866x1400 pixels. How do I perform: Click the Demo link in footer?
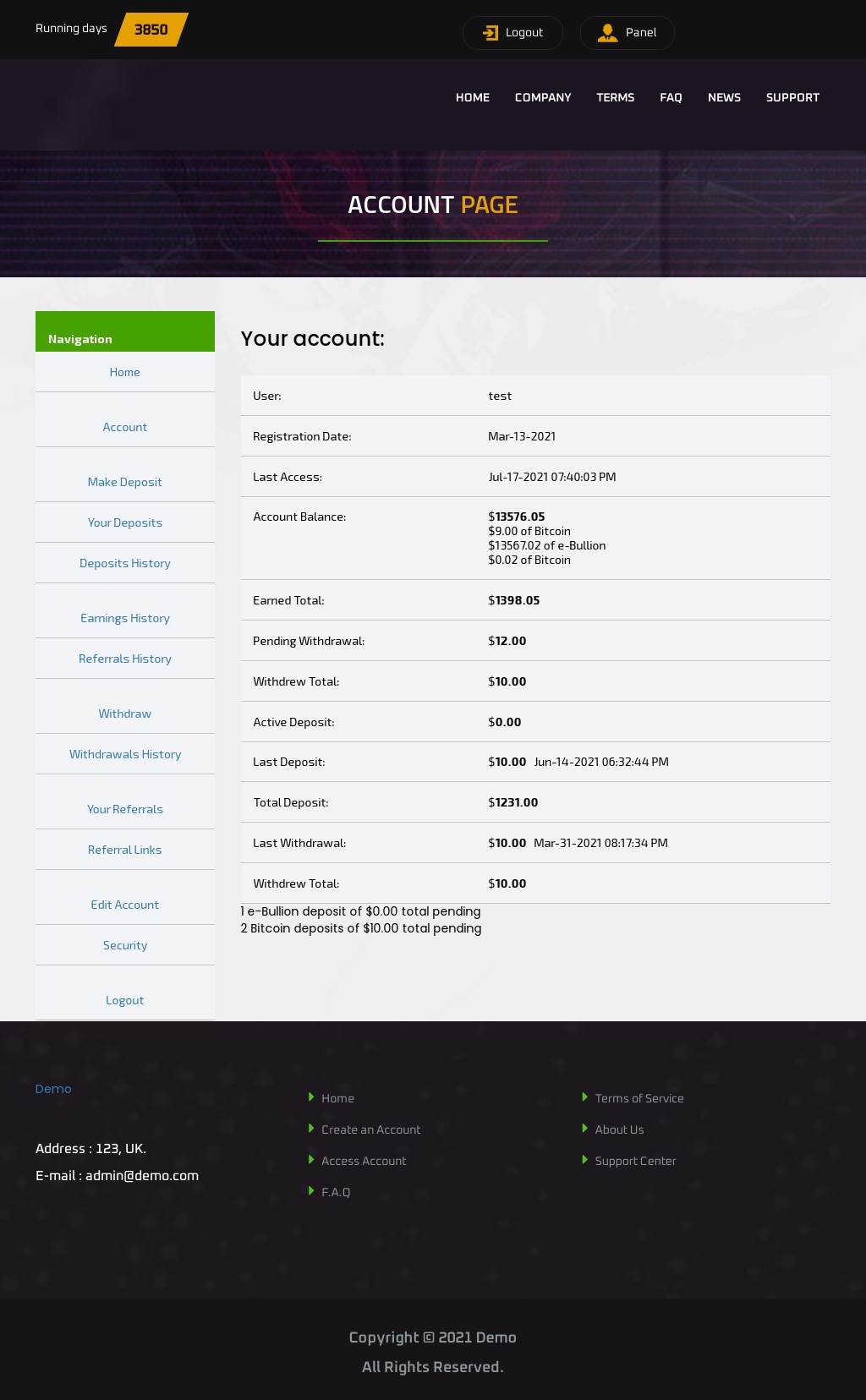tap(53, 1089)
